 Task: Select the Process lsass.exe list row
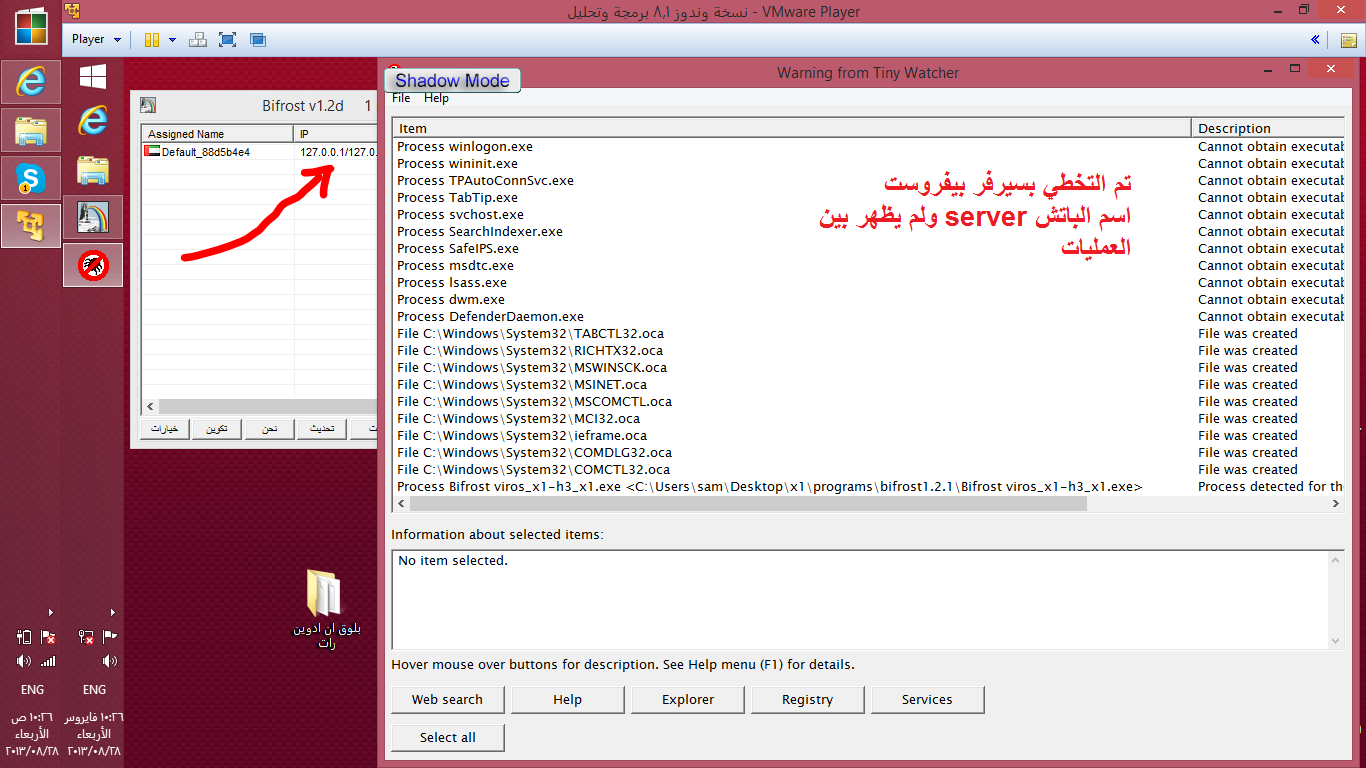click(452, 283)
